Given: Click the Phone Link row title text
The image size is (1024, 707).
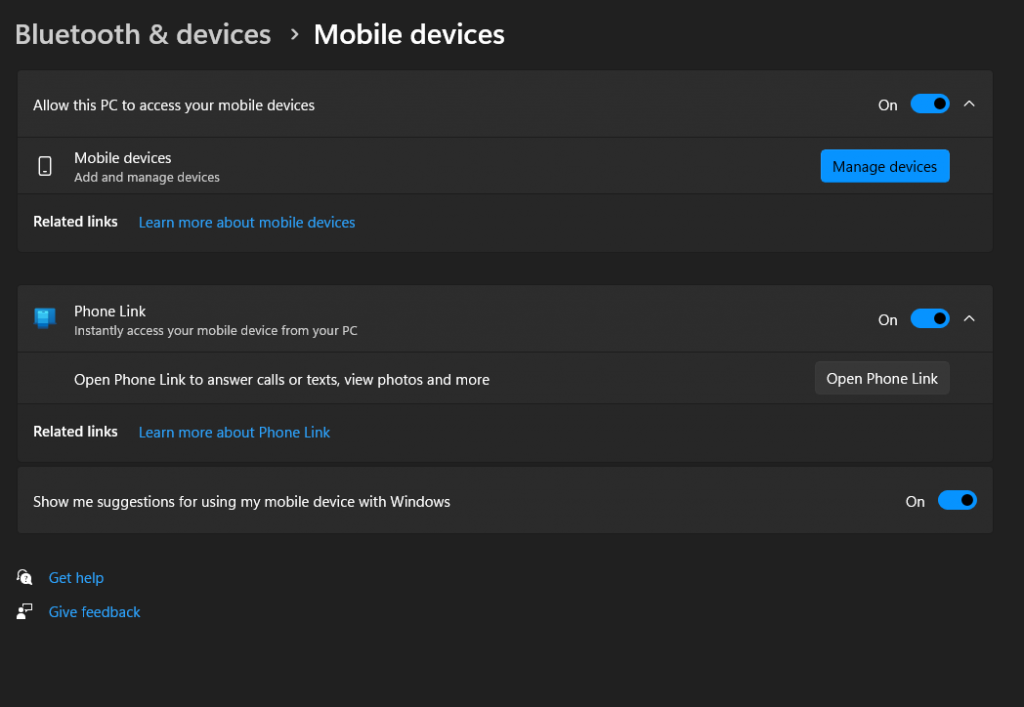Looking at the screenshot, I should [110, 311].
